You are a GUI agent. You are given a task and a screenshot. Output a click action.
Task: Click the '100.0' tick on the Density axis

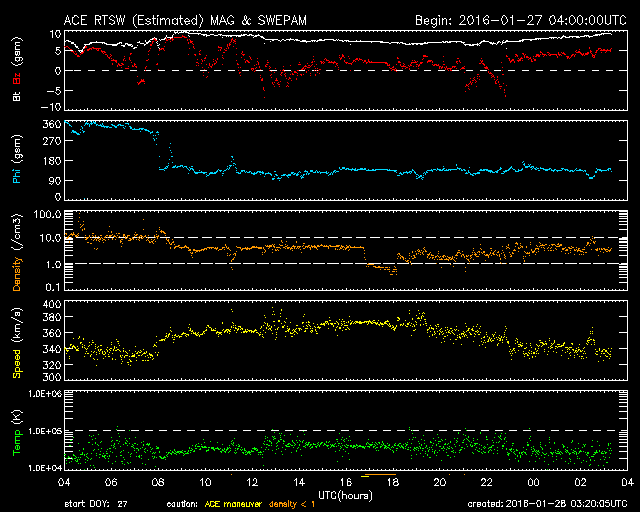(x=47, y=214)
